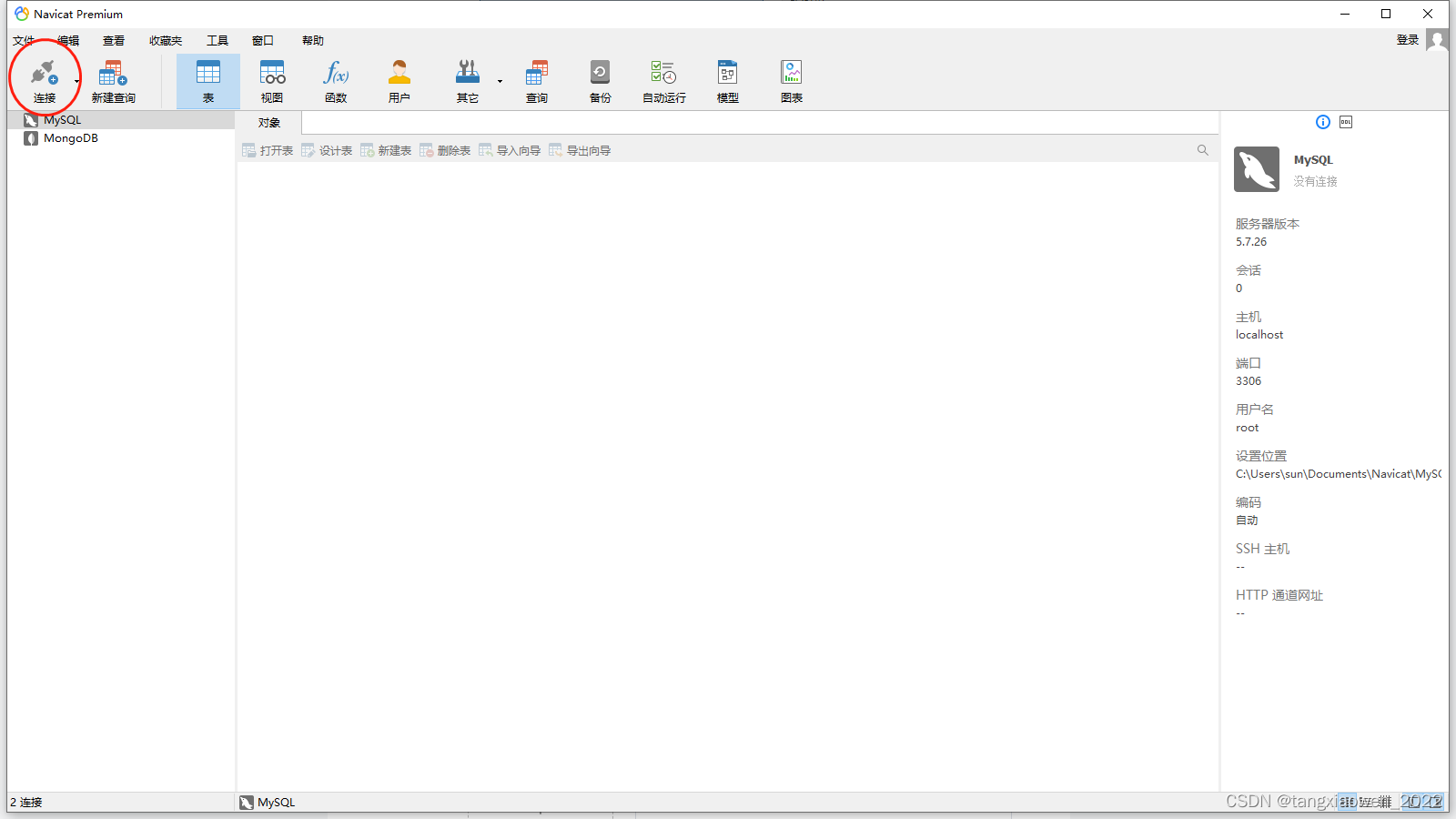
Task: Click the 模型 (Model) toolbar icon
Action: pyautogui.click(x=728, y=81)
